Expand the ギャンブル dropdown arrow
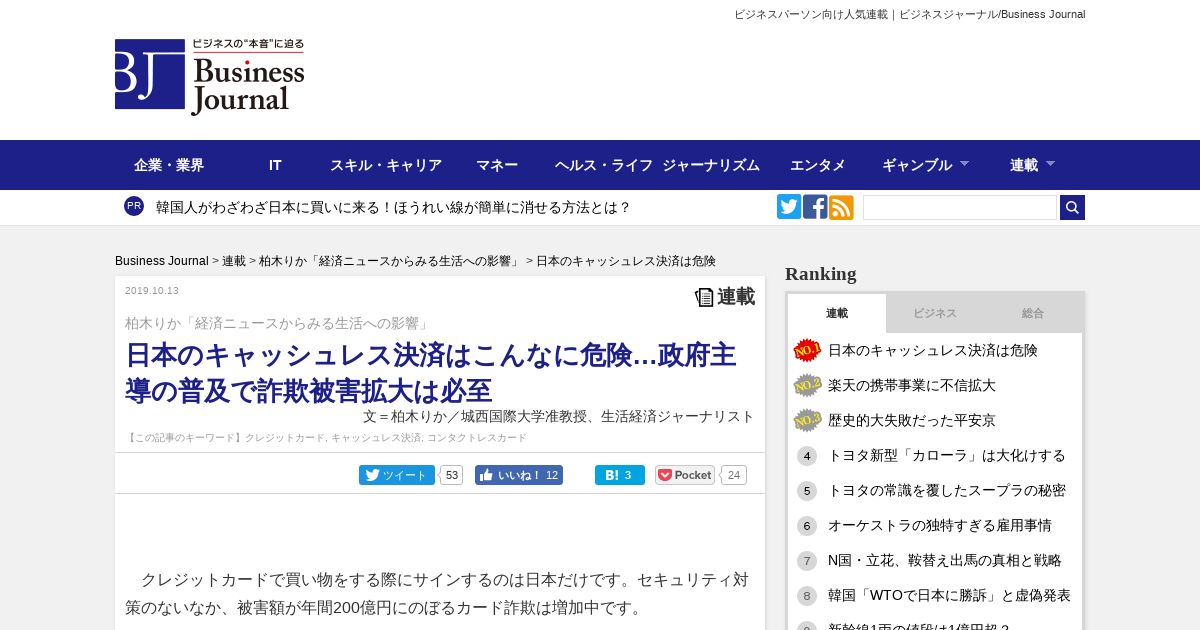Screen dimensions: 1200x630 click(965, 163)
